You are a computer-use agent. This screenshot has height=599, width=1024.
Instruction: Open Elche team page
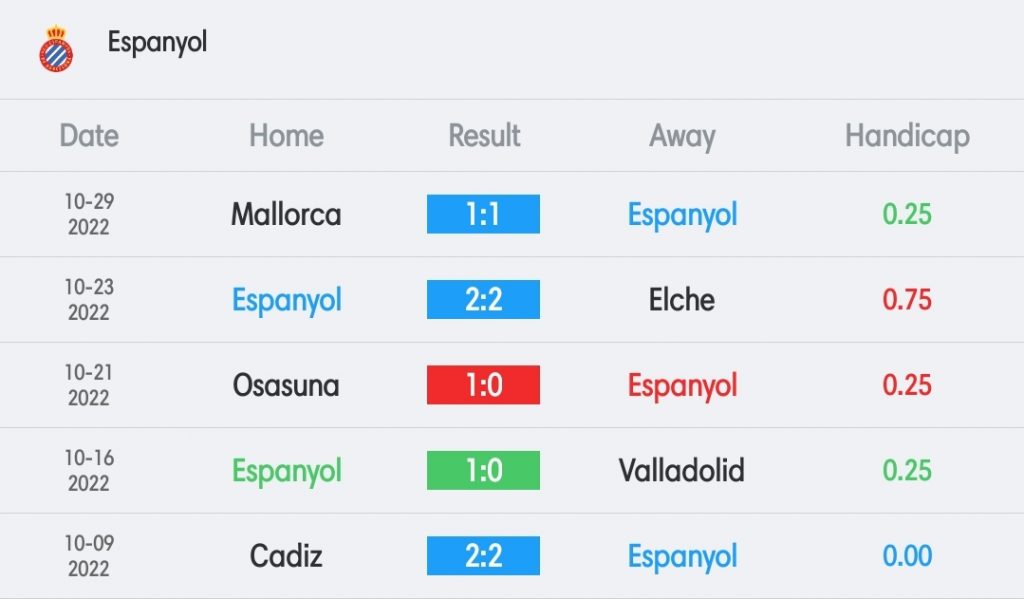point(682,300)
